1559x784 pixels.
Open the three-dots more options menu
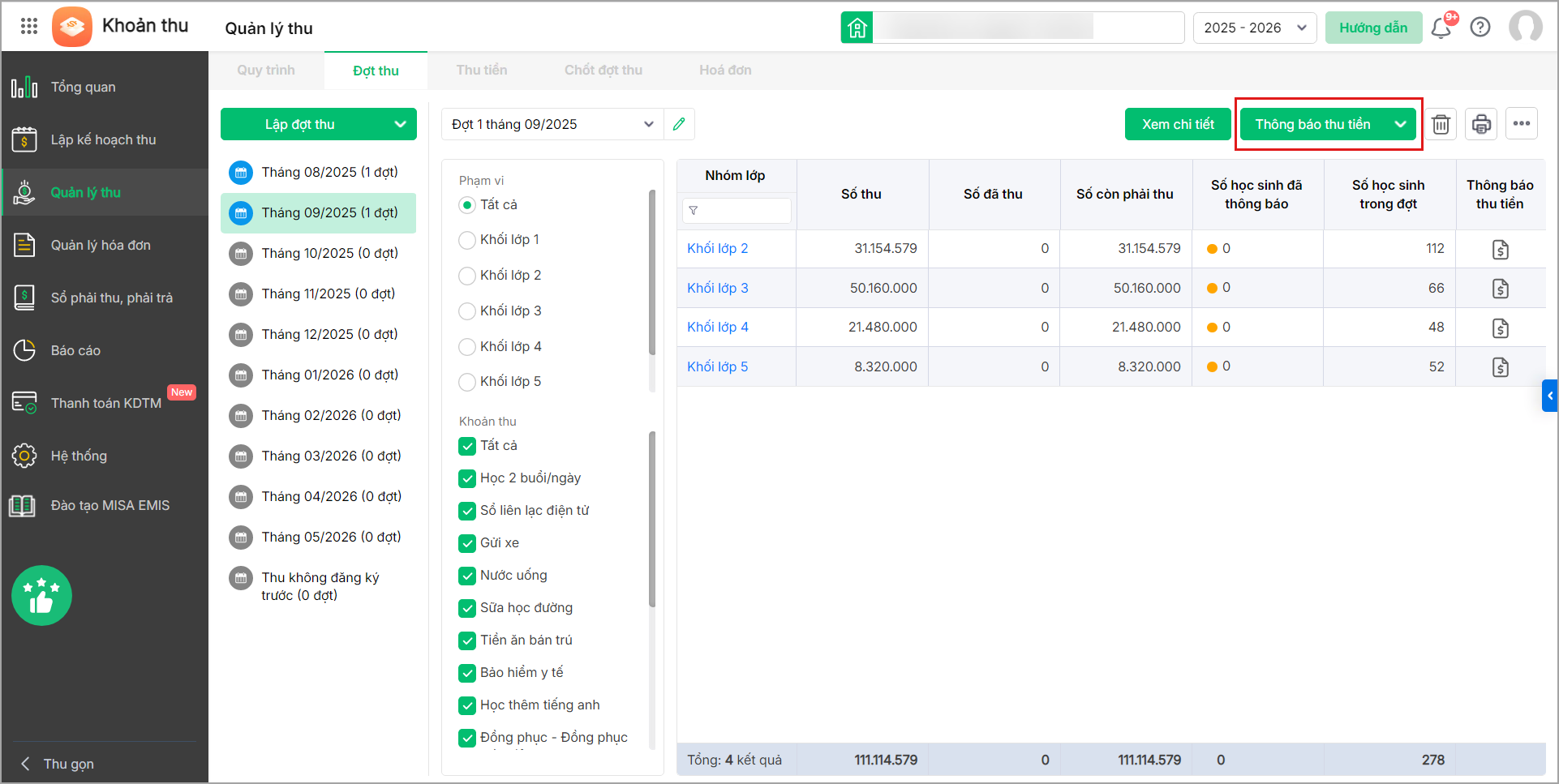(x=1521, y=124)
